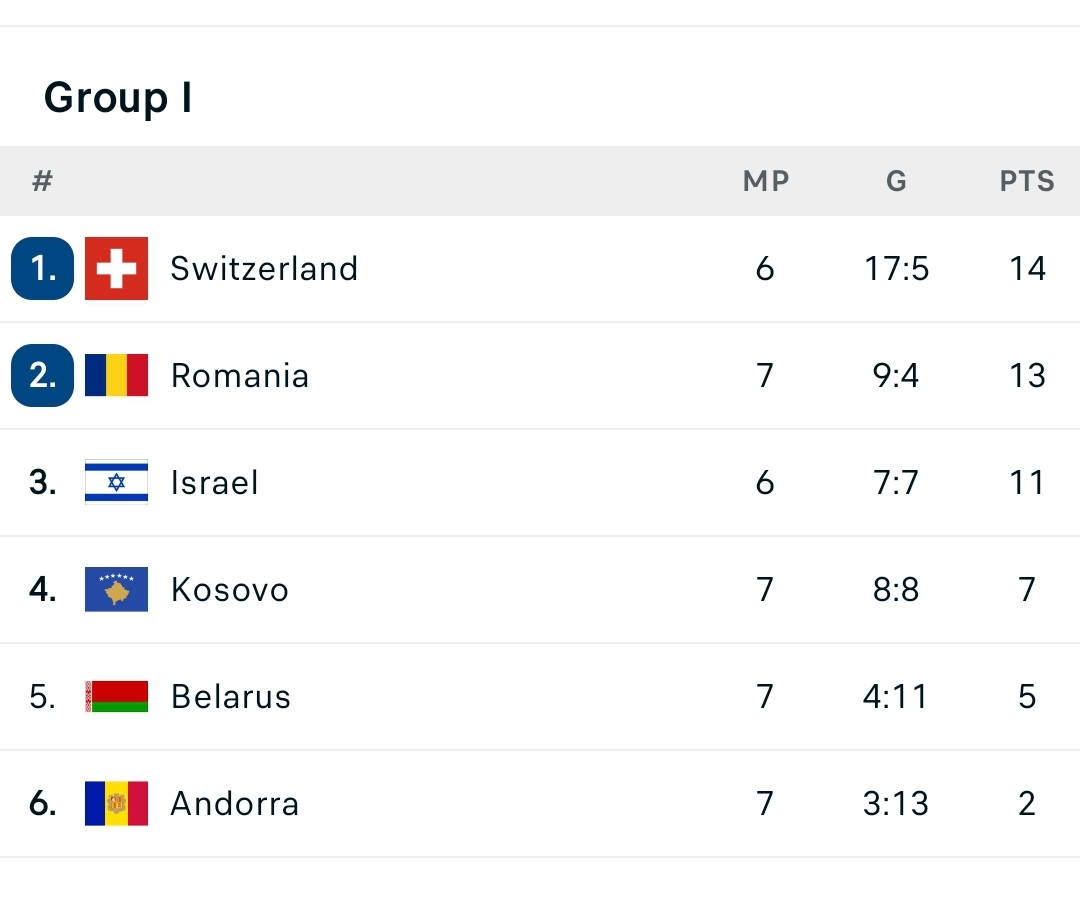Image resolution: width=1080 pixels, height=904 pixels.
Task: Click the Israel flag icon
Action: 116,482
